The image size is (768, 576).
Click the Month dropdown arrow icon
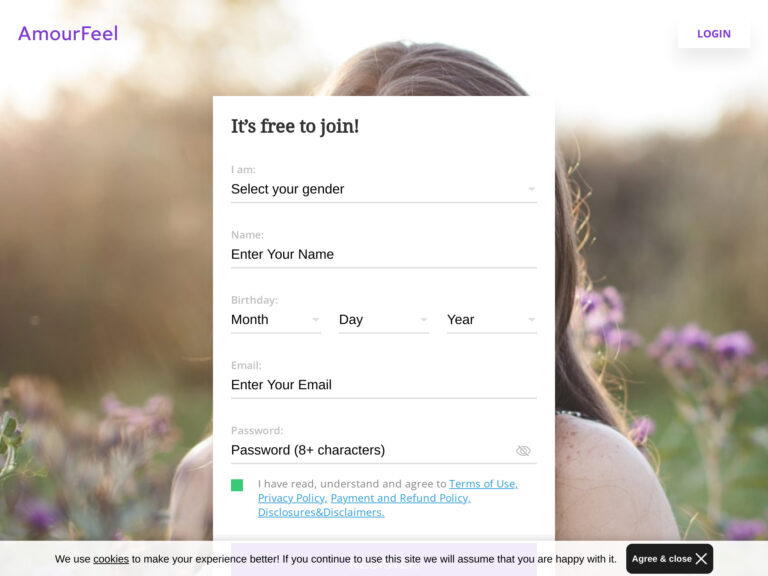point(316,320)
